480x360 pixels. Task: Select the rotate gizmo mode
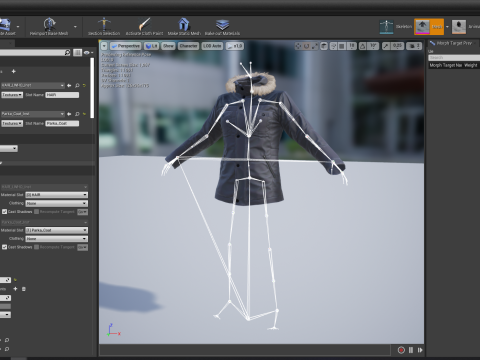306,46
